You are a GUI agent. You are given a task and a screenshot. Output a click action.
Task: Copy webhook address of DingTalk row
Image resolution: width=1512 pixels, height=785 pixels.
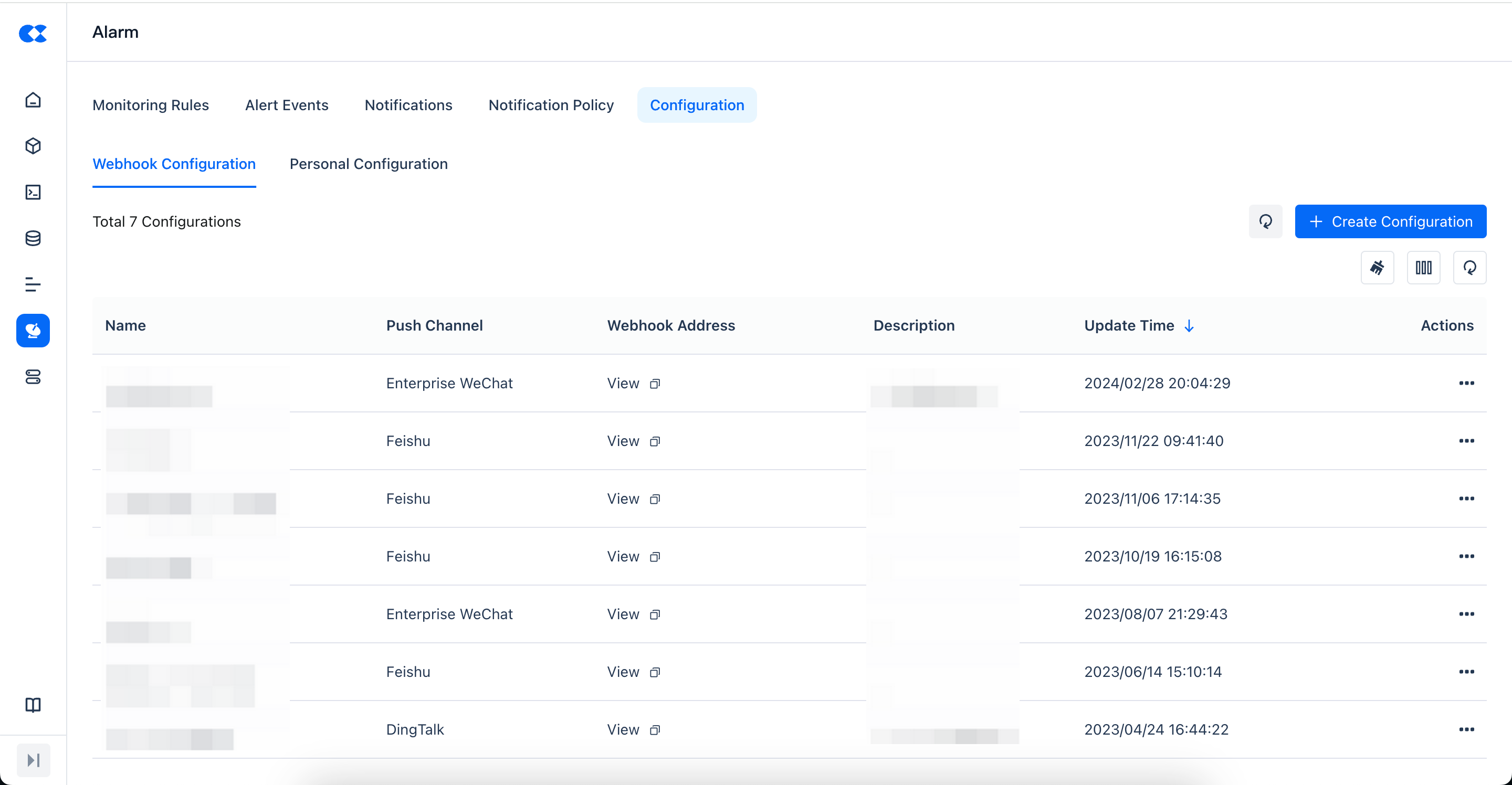tap(655, 730)
